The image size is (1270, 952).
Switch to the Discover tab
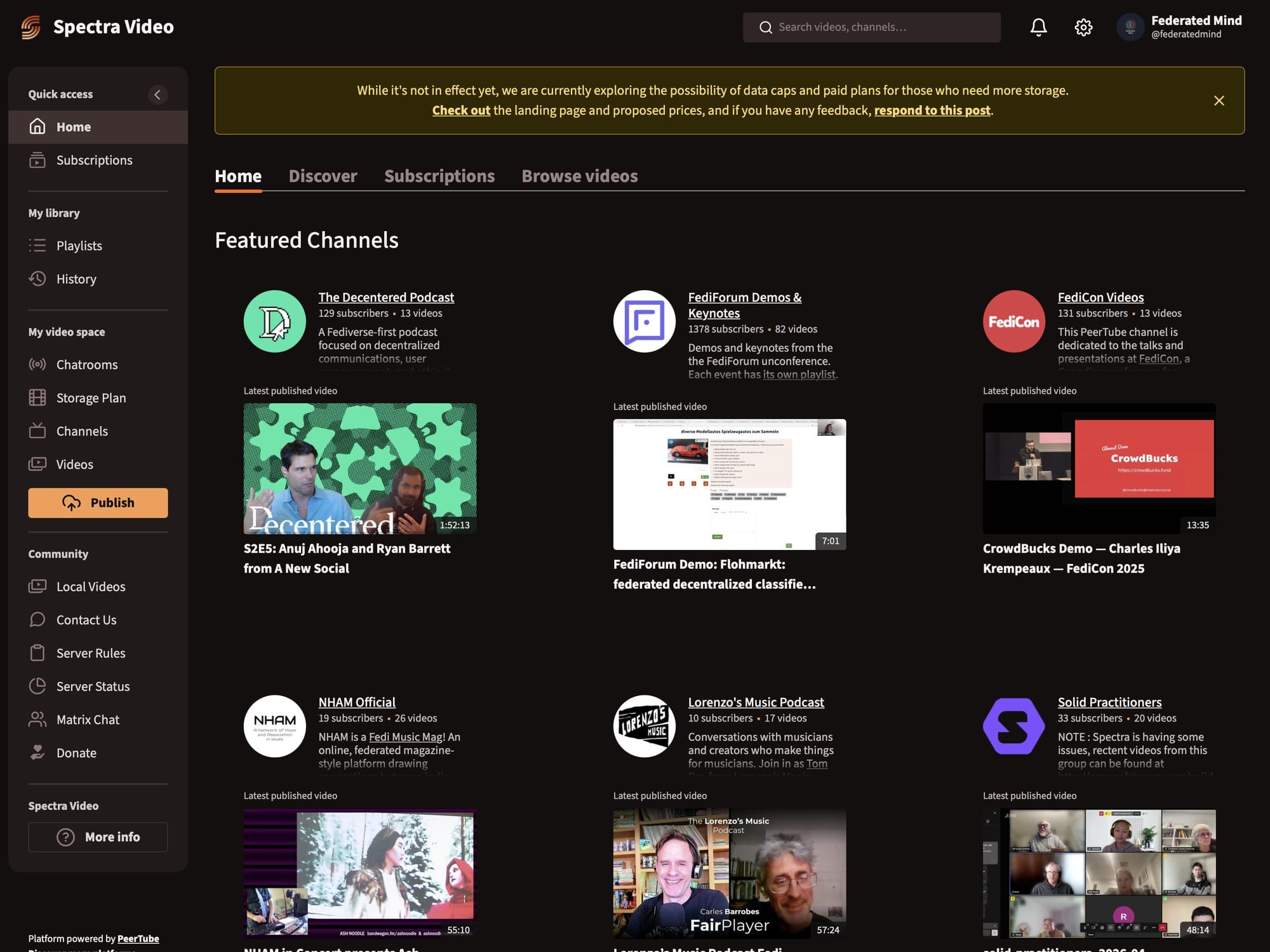point(323,176)
